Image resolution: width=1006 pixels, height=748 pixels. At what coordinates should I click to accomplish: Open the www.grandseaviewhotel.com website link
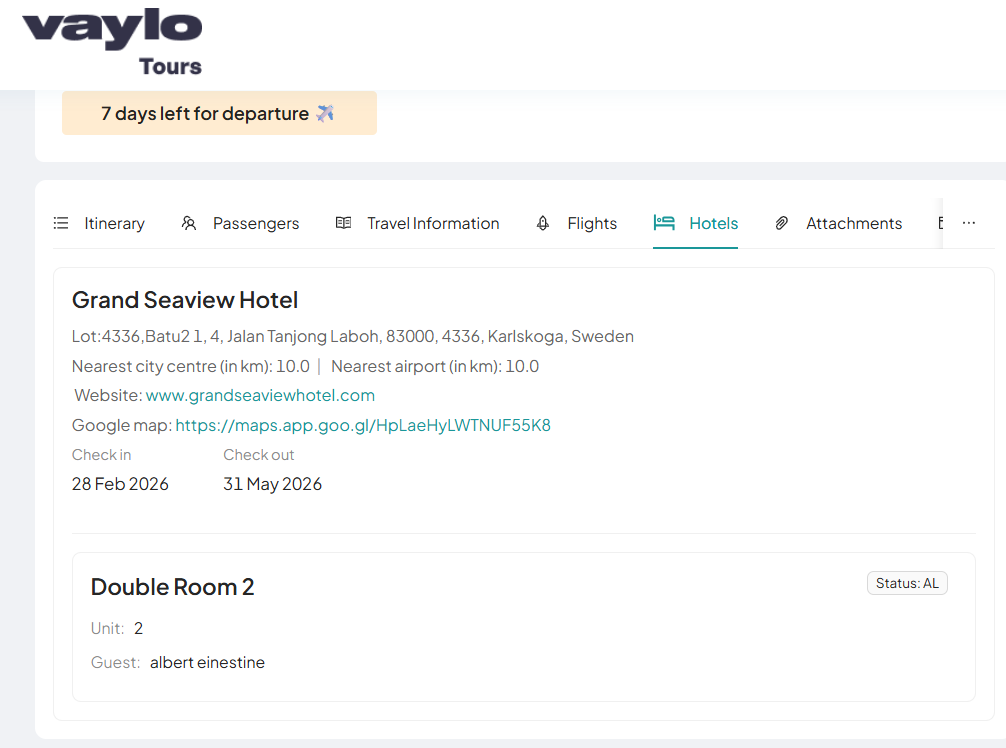click(x=260, y=395)
